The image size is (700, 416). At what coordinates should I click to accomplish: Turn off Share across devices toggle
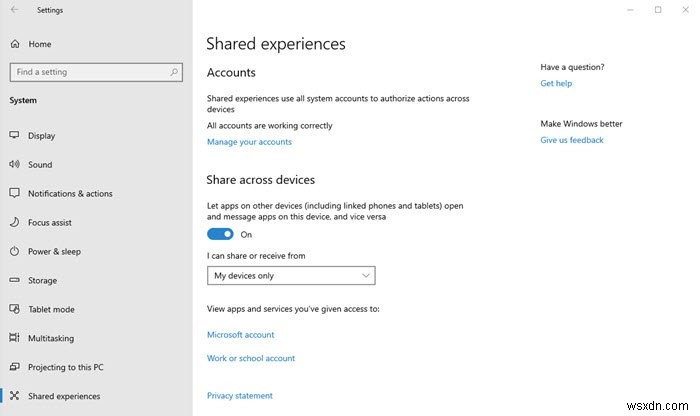tap(220, 234)
